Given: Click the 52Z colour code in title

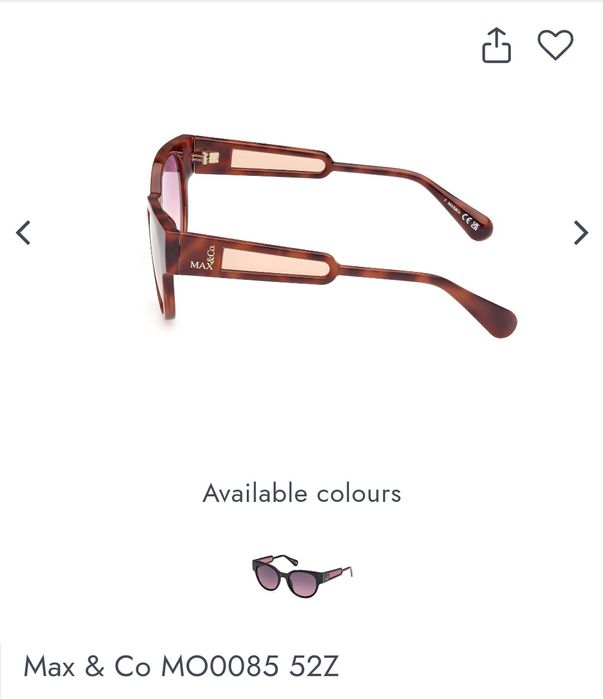Looking at the screenshot, I should [314, 667].
